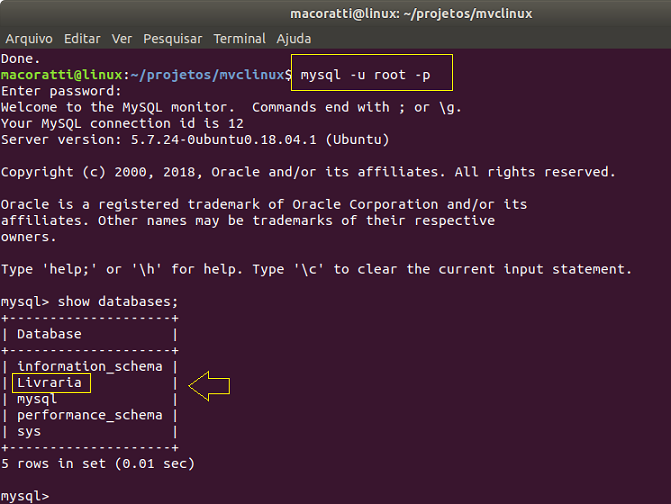Screen dimensions: 671x504
Task: Click the 'Enter password:' line
Action: 61,91
